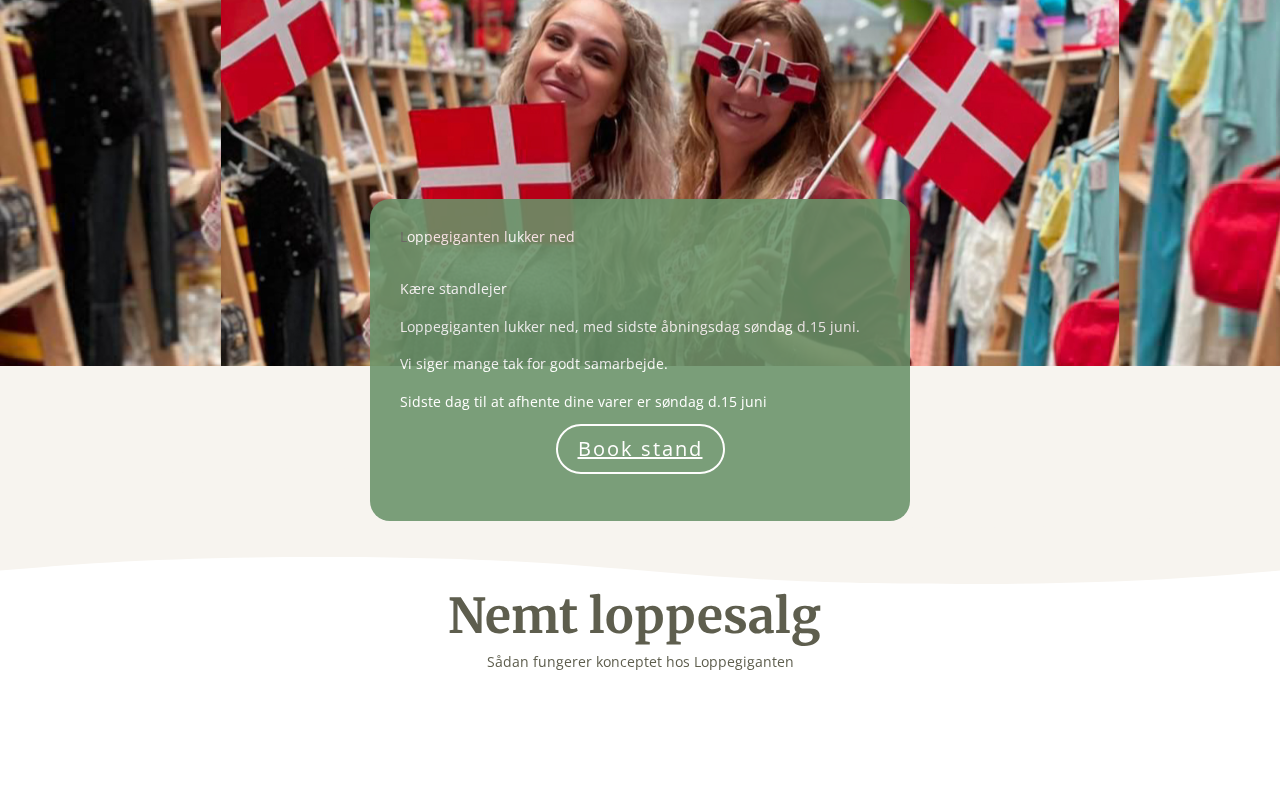Viewport: 1280px width, 800px height.
Task: Click the "Nemt loppesalg" heading
Action: [634, 616]
